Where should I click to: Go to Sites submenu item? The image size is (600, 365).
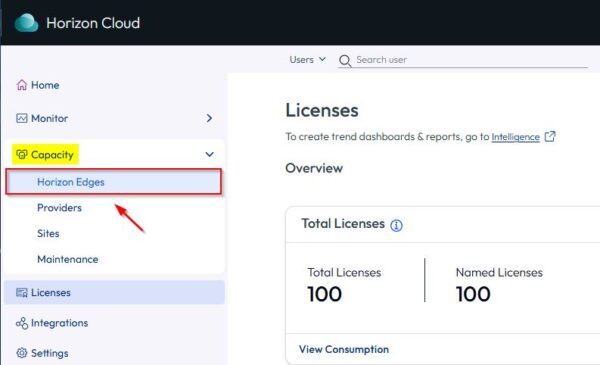(x=48, y=233)
